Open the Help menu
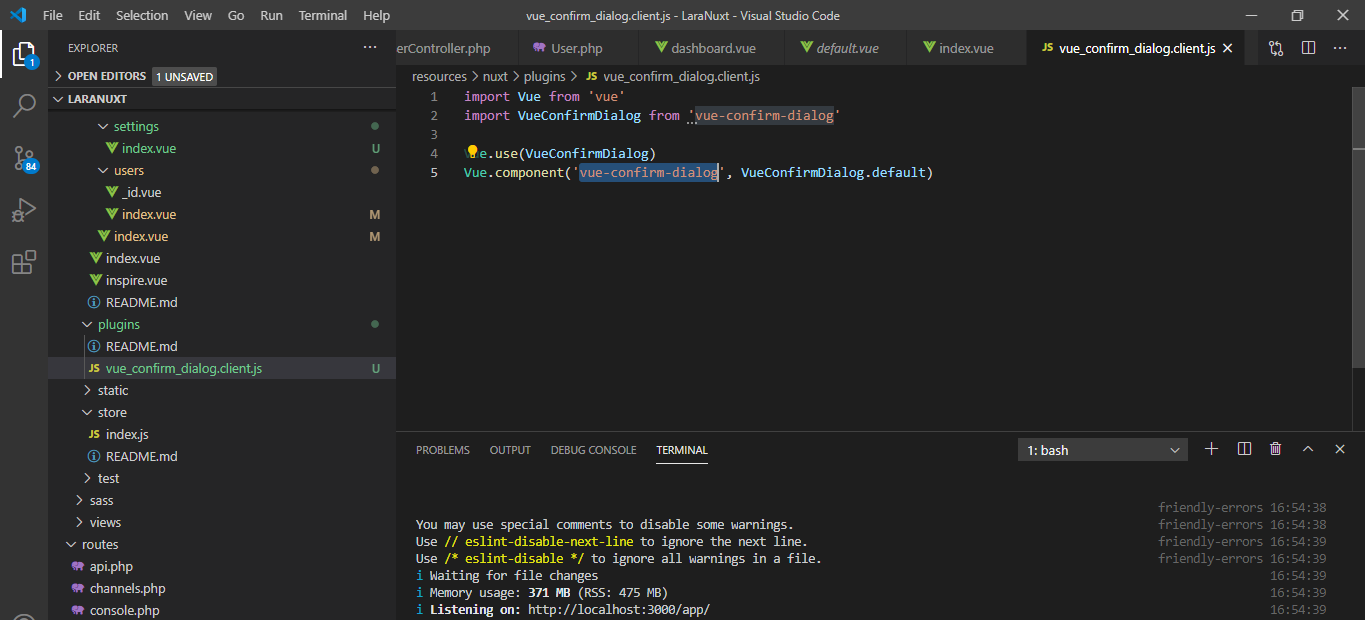 pos(377,15)
